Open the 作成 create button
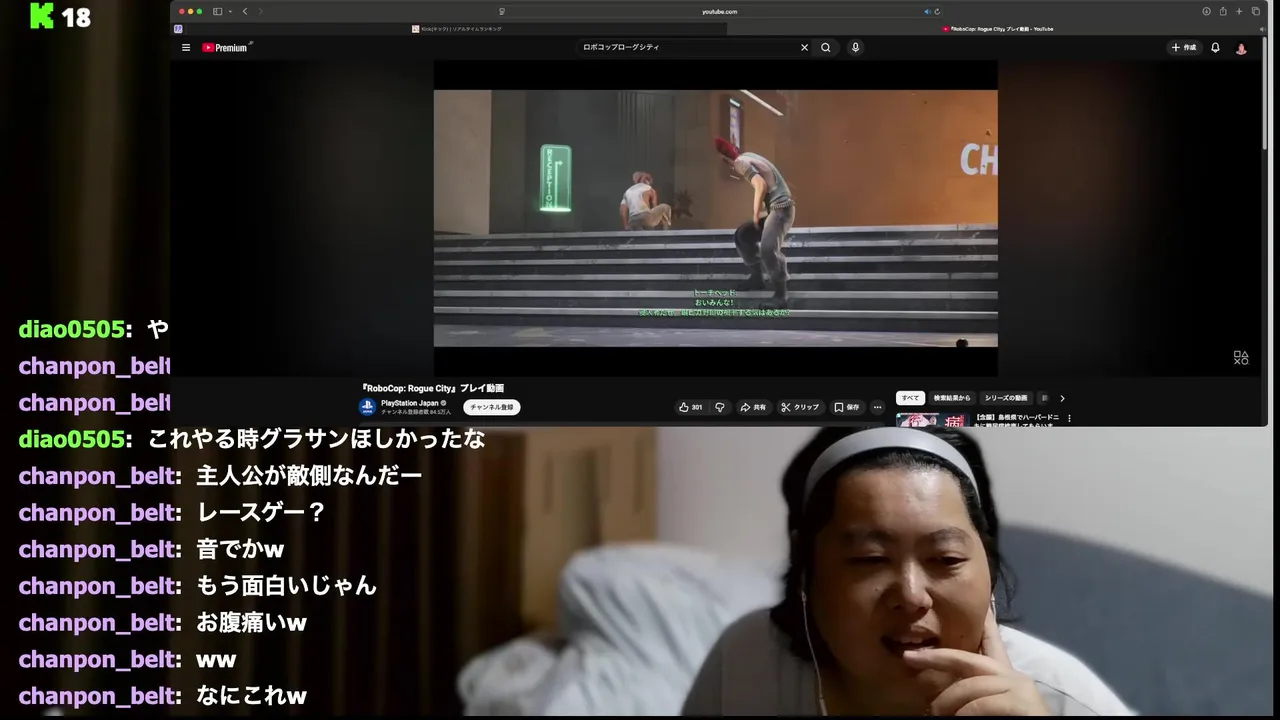This screenshot has height=720, width=1280. pyautogui.click(x=1183, y=47)
